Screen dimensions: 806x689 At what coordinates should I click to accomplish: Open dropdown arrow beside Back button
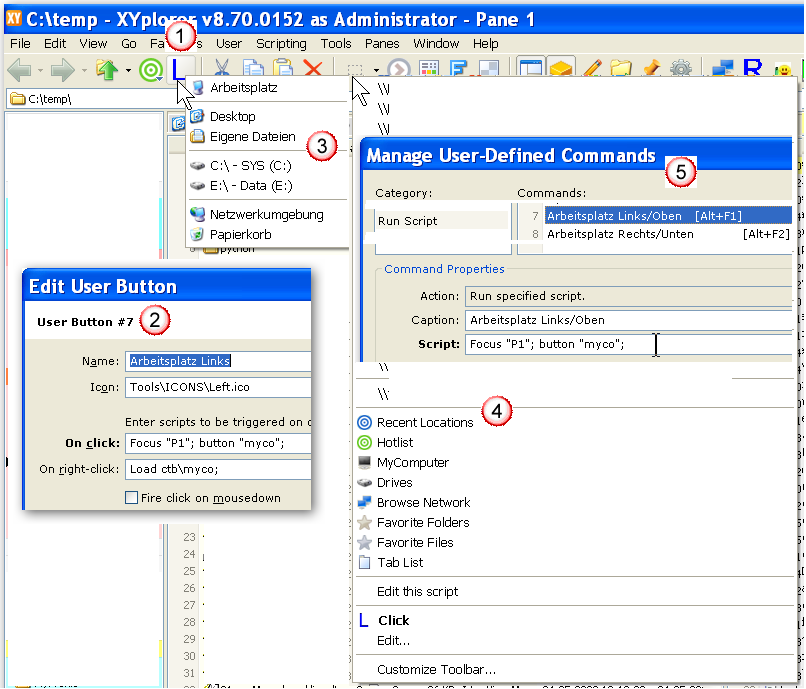click(x=40, y=70)
